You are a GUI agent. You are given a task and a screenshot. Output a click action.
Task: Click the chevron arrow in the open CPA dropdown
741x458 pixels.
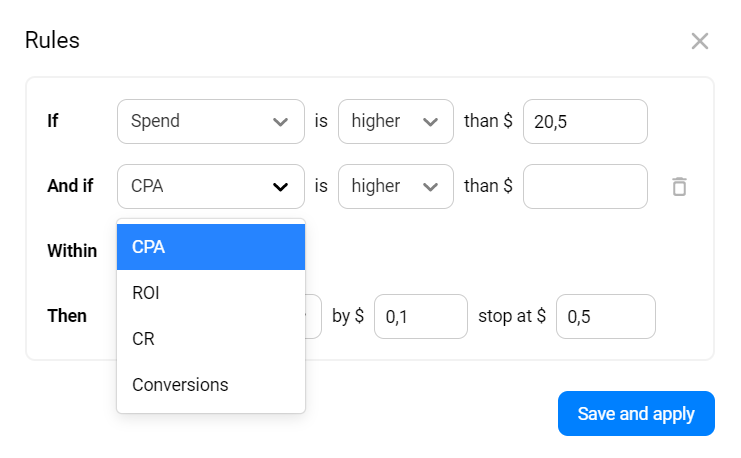(x=280, y=187)
